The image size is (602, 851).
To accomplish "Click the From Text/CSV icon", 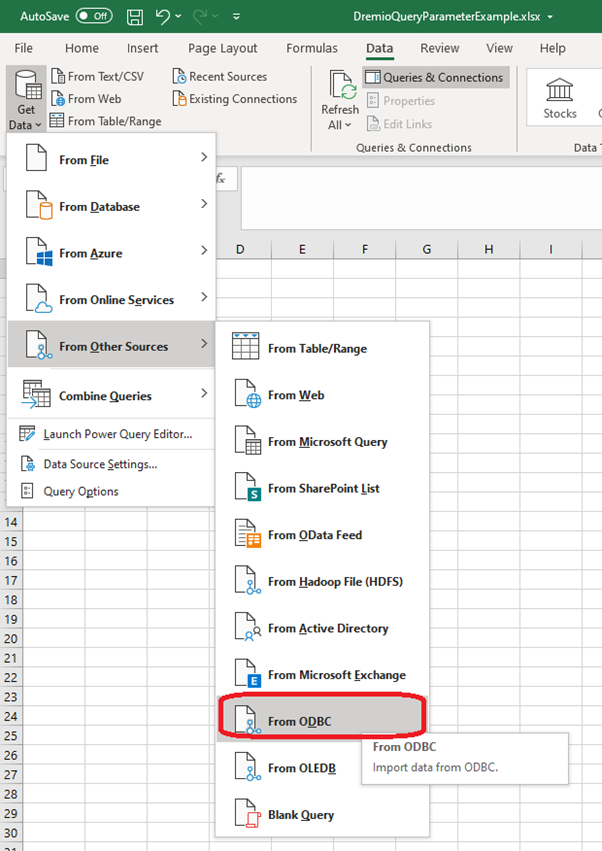I will 58,77.
